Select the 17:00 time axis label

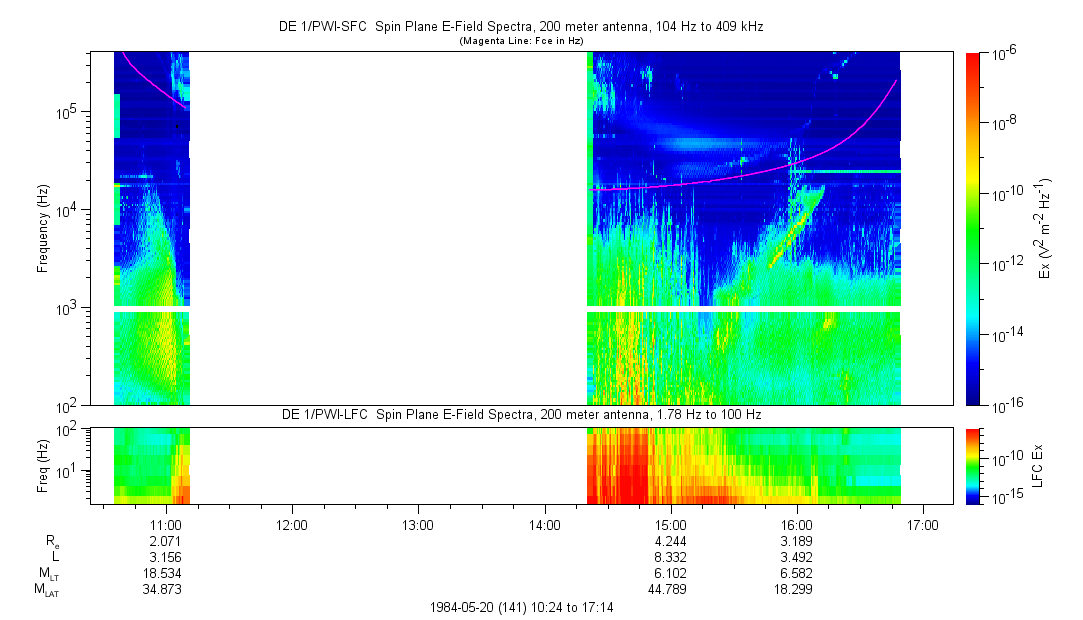[x=921, y=523]
